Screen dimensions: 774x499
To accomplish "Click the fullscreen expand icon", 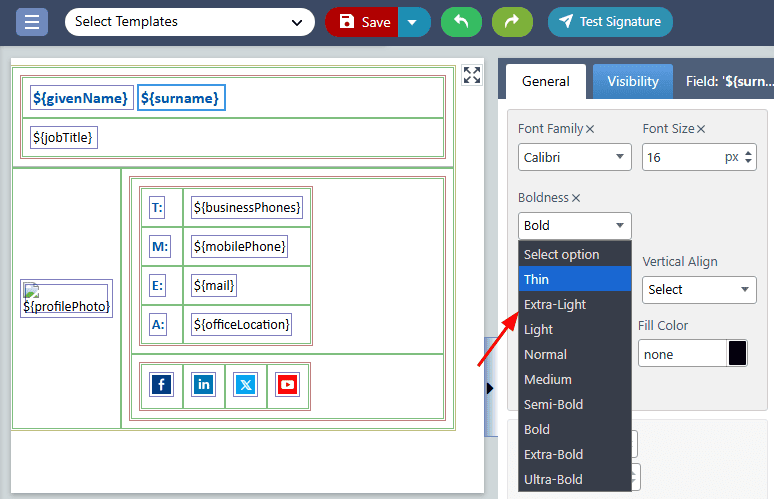I will pos(472,75).
